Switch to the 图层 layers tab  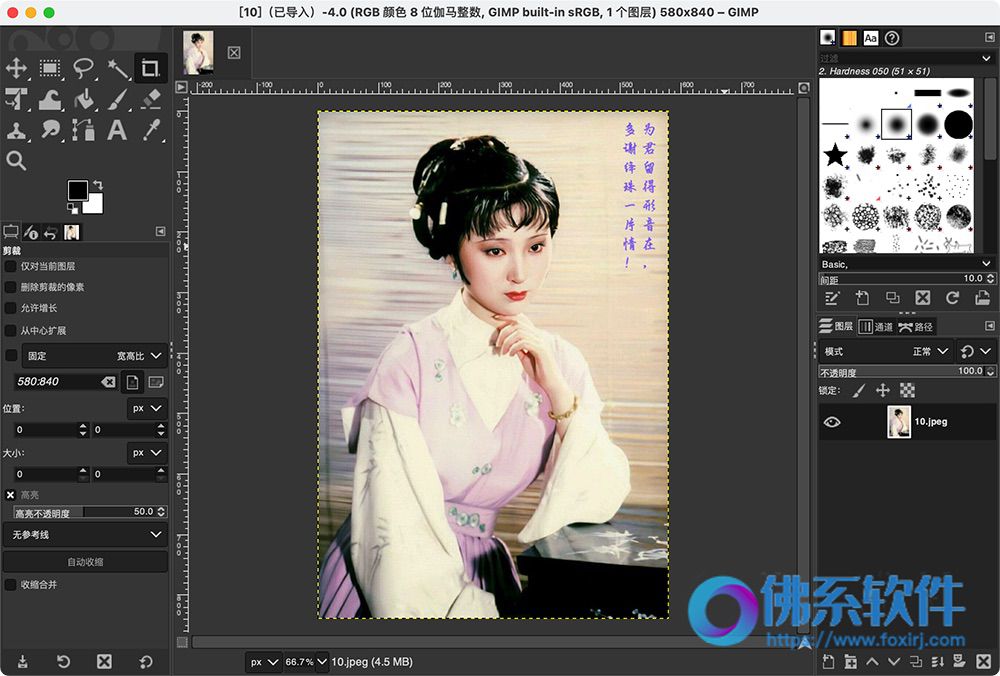click(x=836, y=327)
